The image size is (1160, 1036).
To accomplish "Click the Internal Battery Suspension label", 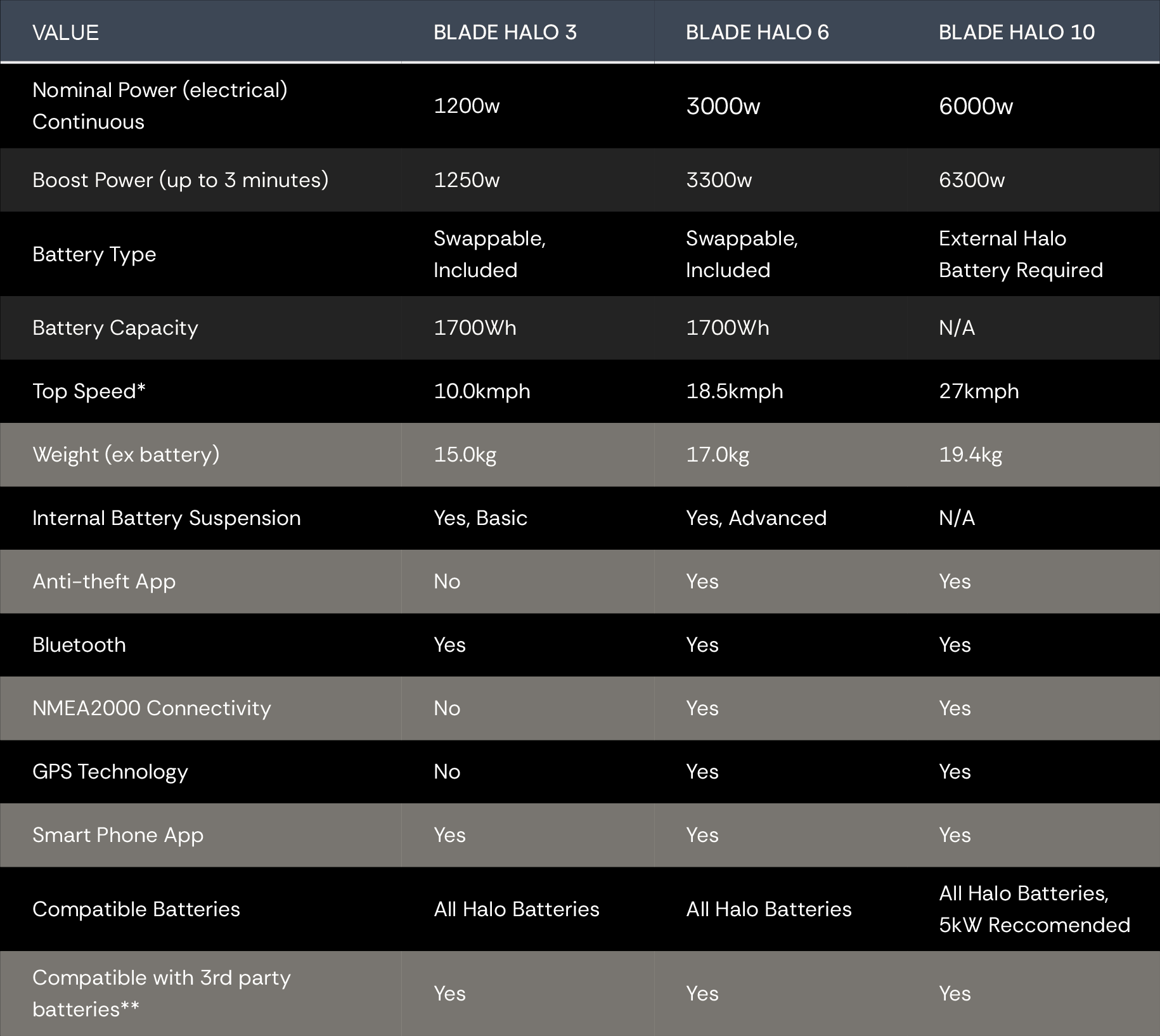I will click(x=167, y=518).
